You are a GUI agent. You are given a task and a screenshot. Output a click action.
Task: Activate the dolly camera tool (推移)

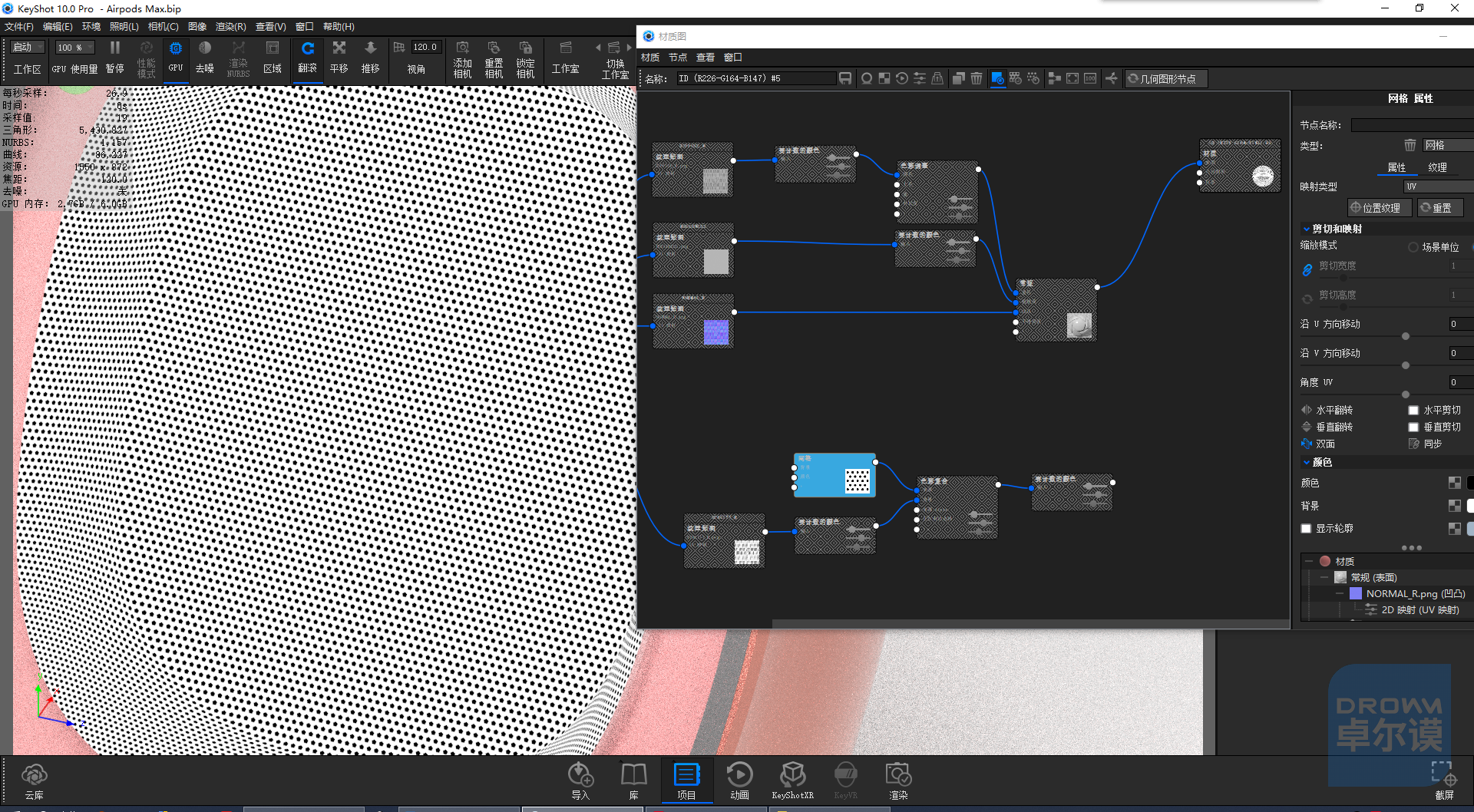pyautogui.click(x=371, y=57)
